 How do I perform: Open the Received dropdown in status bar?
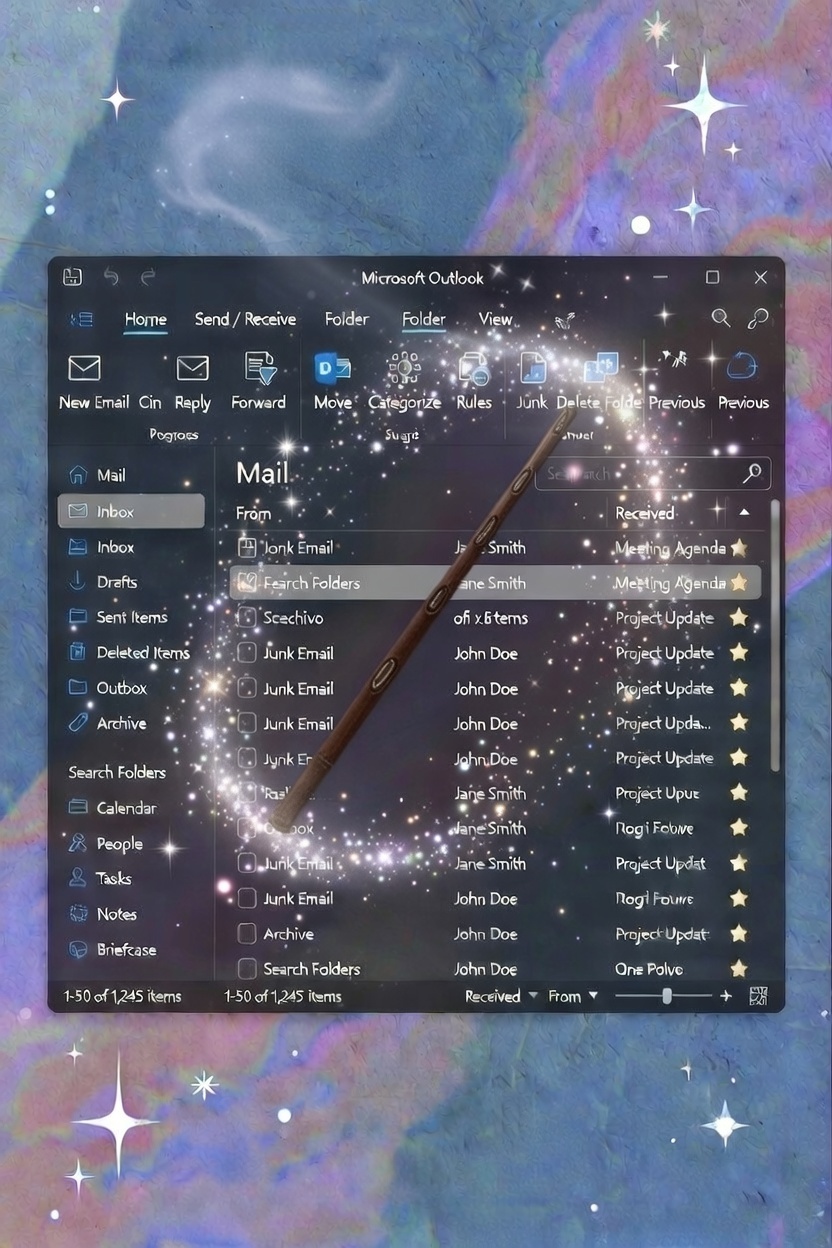pos(501,996)
